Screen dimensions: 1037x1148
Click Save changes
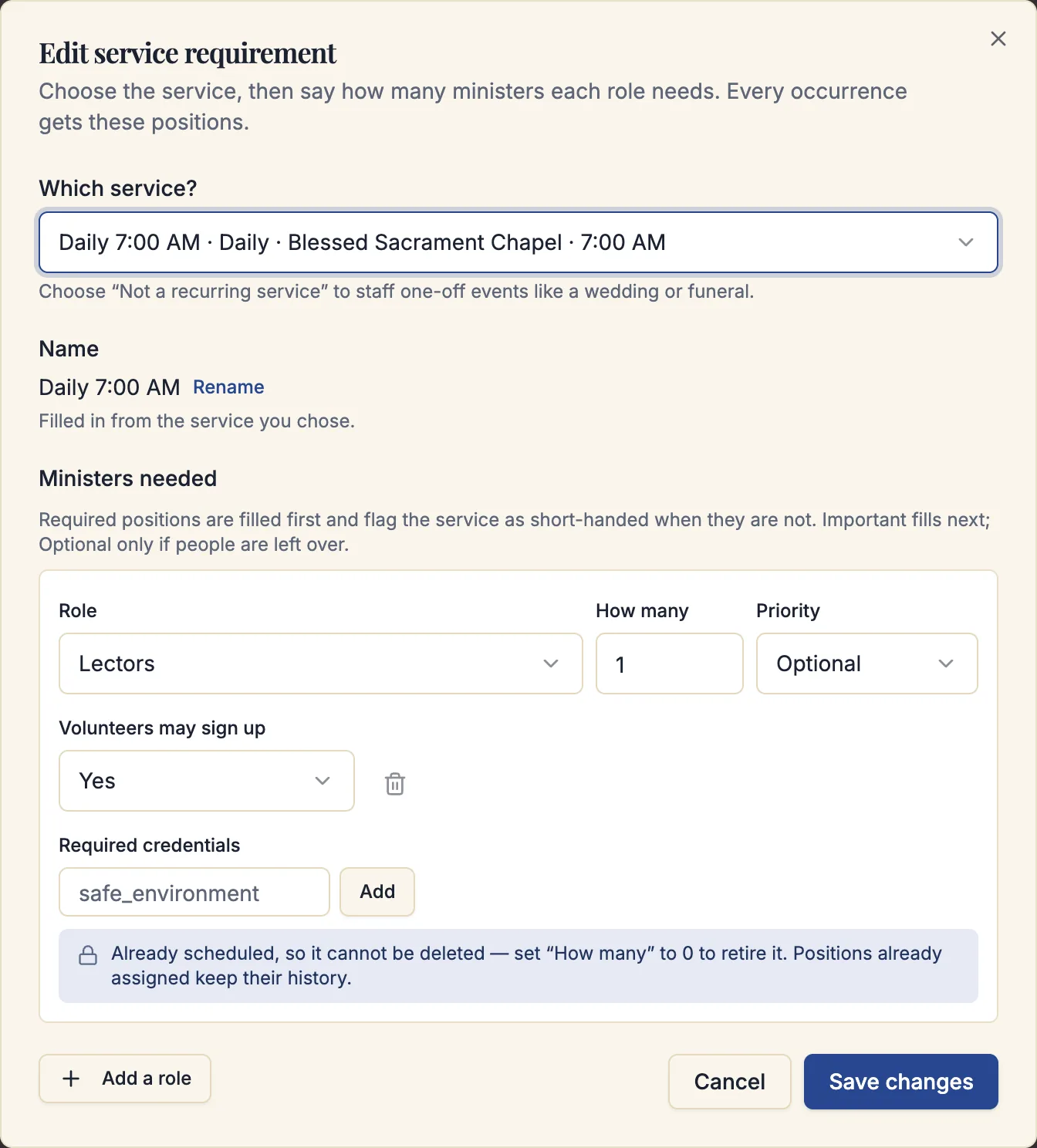[901, 1082]
